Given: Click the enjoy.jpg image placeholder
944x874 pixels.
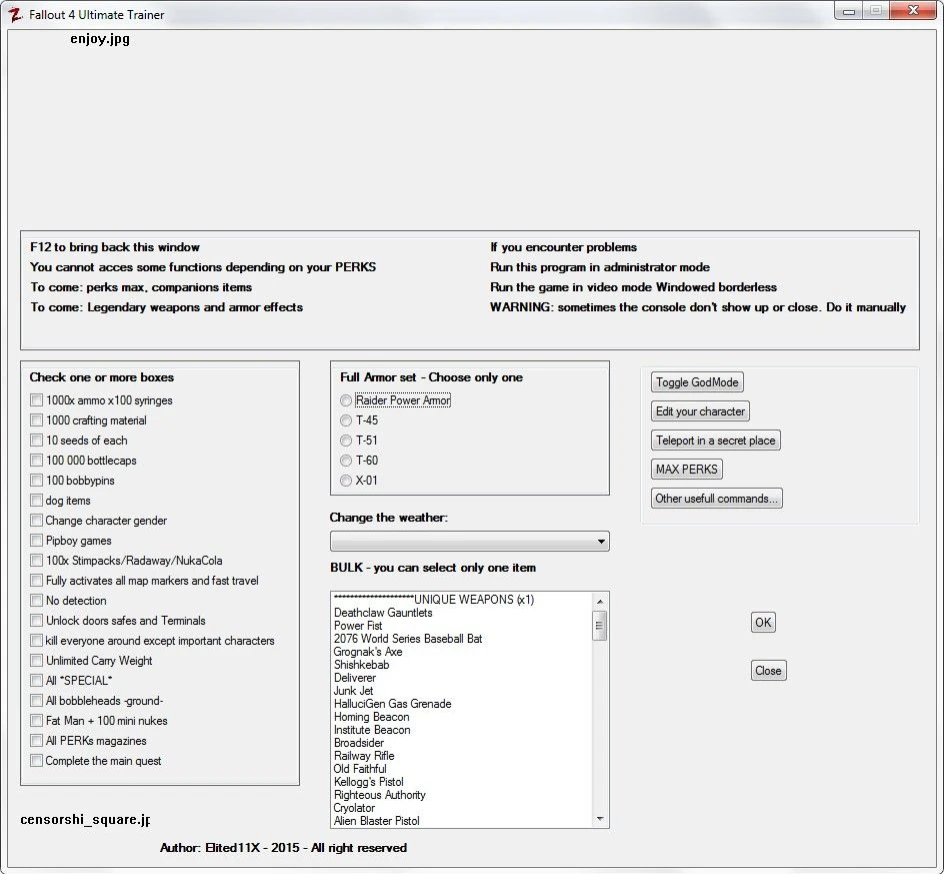Looking at the screenshot, I should (100, 39).
